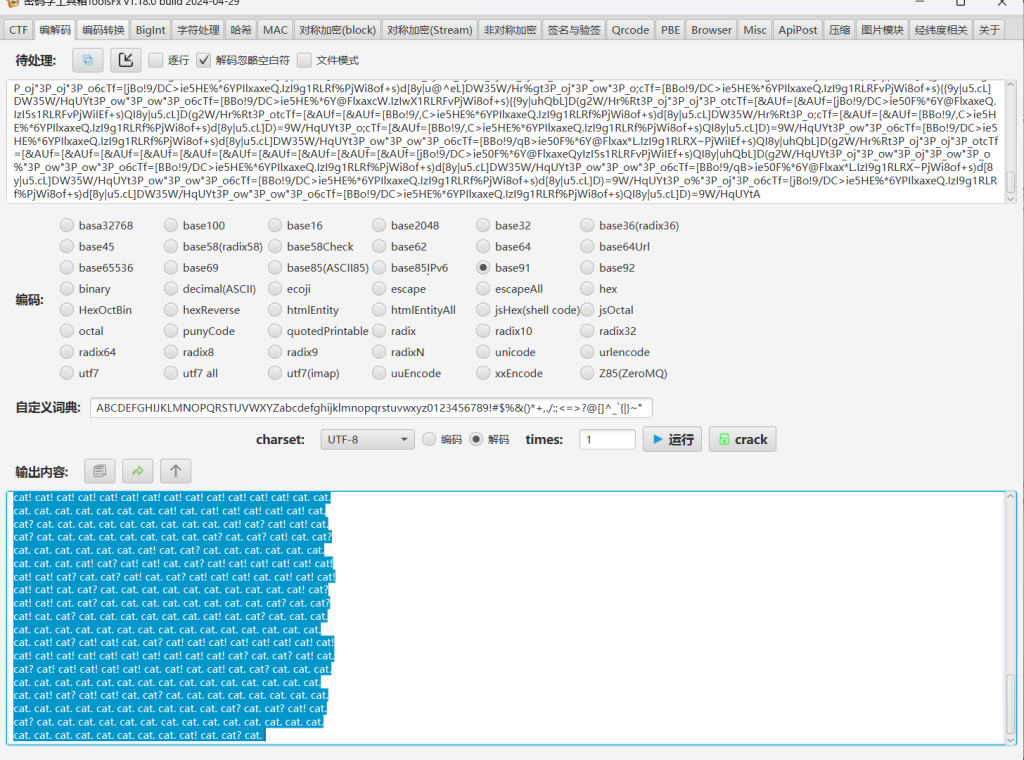This screenshot has height=760, width=1024.
Task: Click the copy output icon beside 输出内容
Action: pyautogui.click(x=98, y=471)
